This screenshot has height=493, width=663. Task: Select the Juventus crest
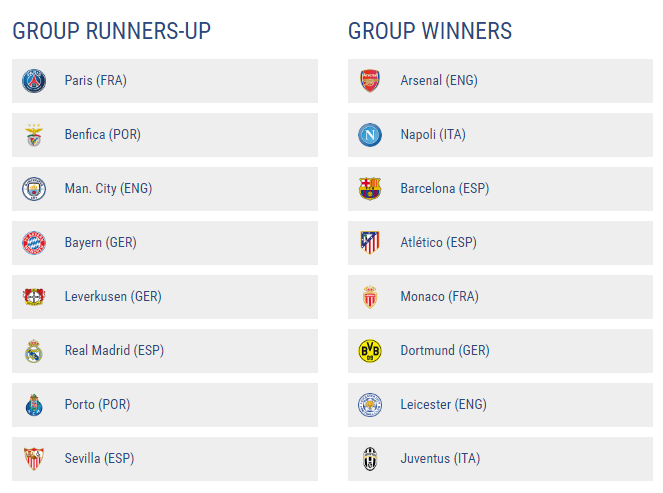pyautogui.click(x=370, y=459)
